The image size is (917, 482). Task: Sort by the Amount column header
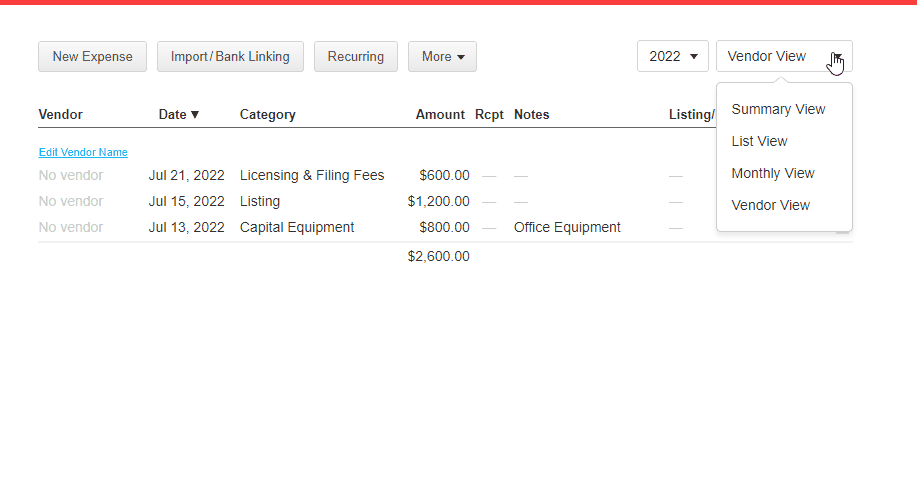click(440, 115)
